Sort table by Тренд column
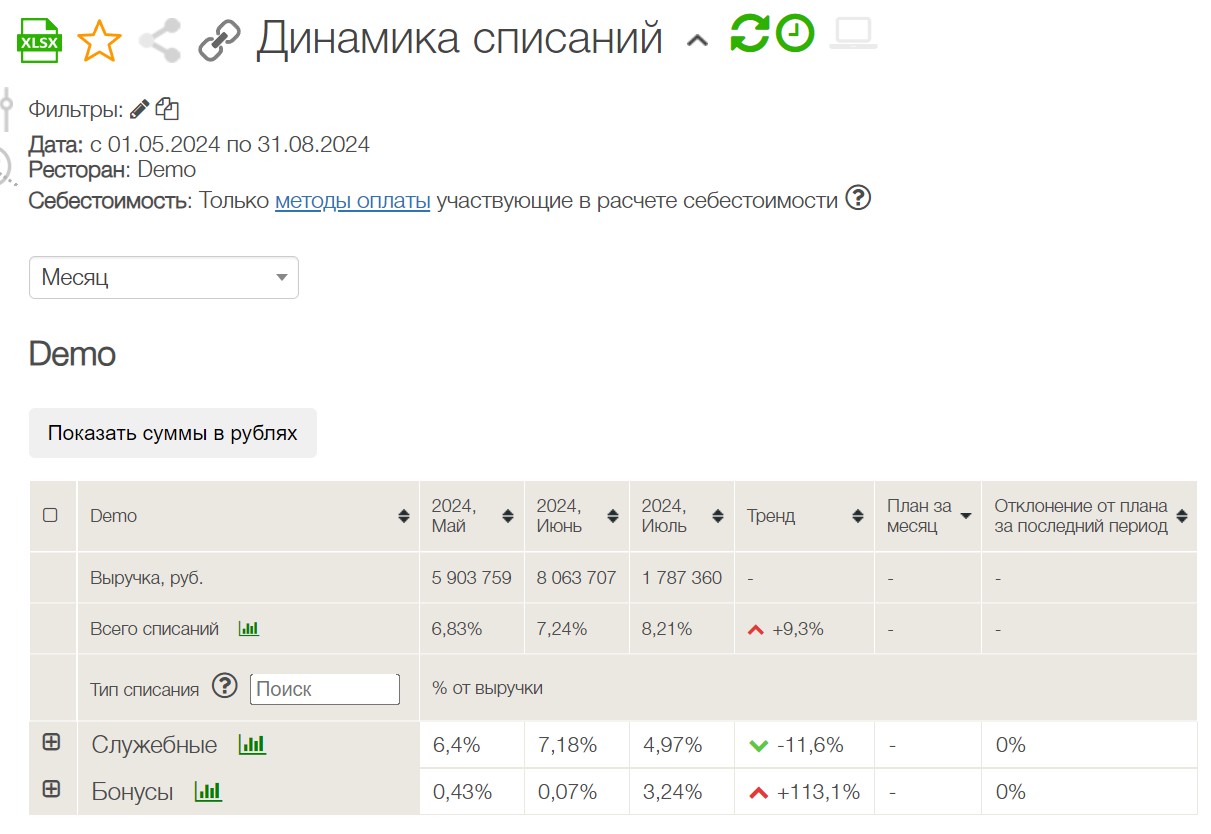This screenshot has width=1211, height=834. (857, 516)
